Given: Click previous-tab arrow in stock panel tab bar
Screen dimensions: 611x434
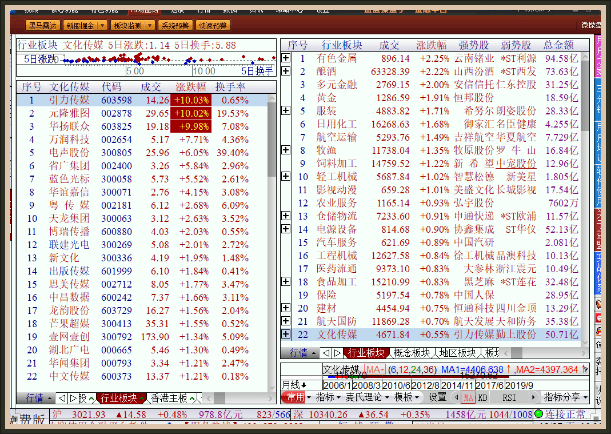Looking at the screenshot, I should click(62, 399).
